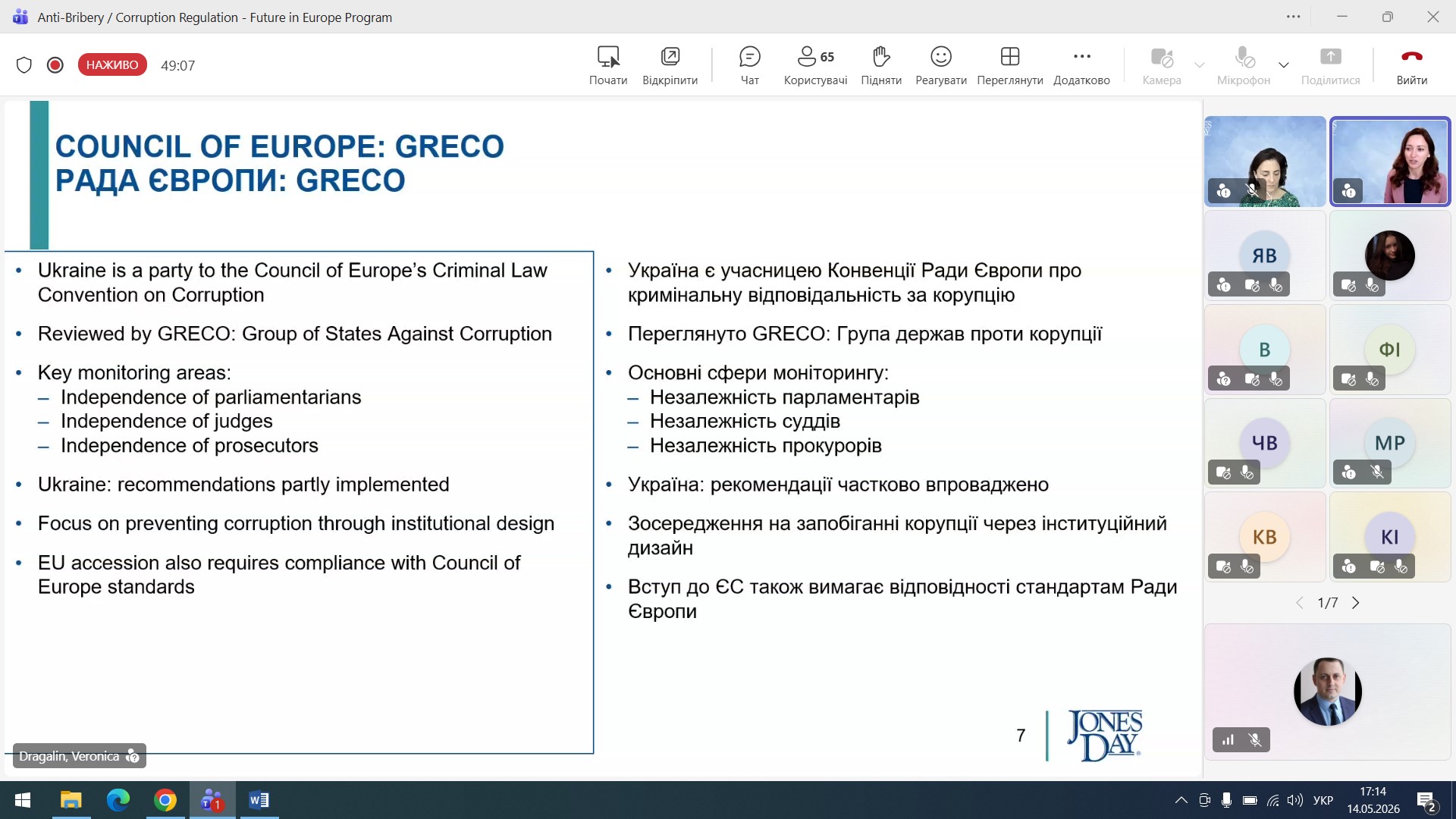Viewport: 1456px width, 819px height.
Task: Open the title bar ellipsis menu
Action: point(1294,17)
